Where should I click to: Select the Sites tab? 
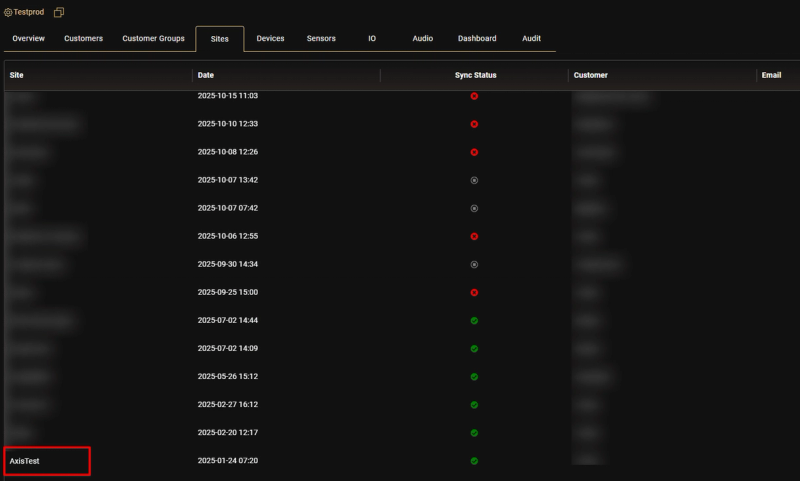(219, 39)
